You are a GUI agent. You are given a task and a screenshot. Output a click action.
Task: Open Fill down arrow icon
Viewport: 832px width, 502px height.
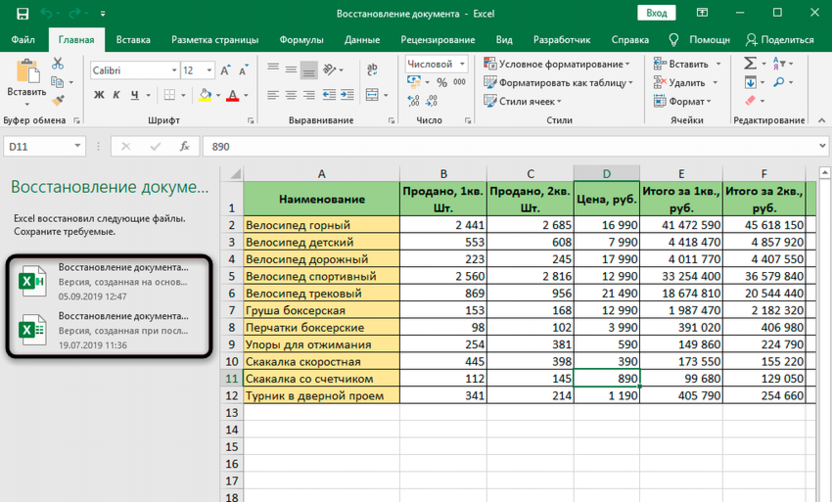coord(750,82)
